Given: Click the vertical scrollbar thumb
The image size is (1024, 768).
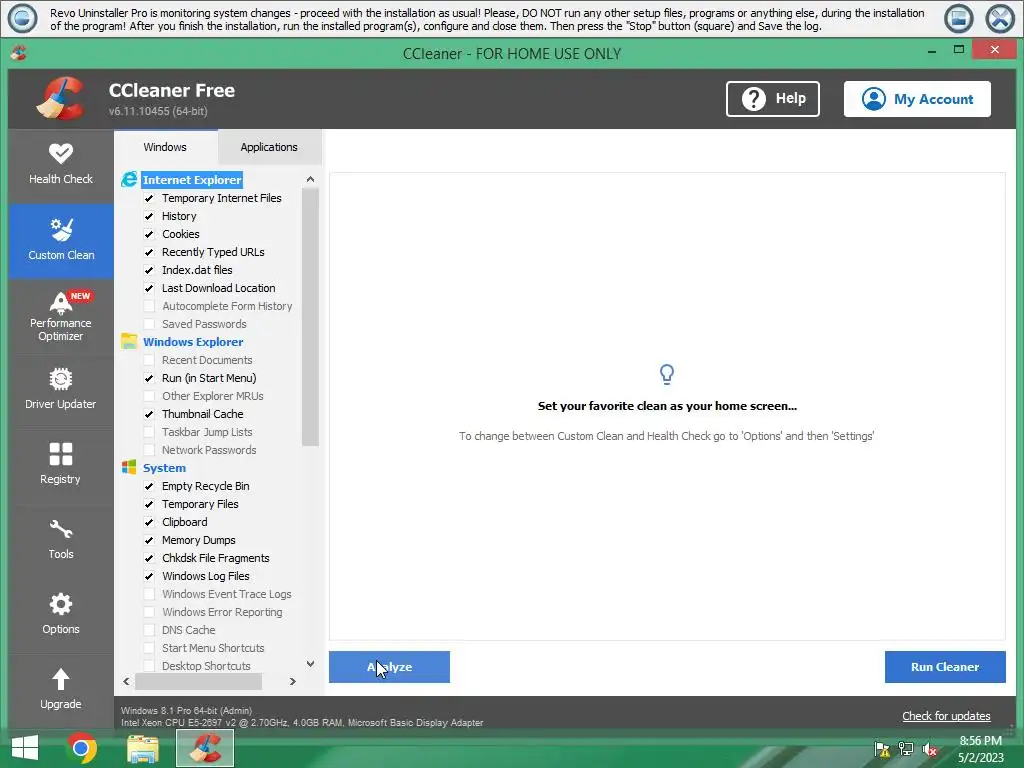Looking at the screenshot, I should click(310, 317).
